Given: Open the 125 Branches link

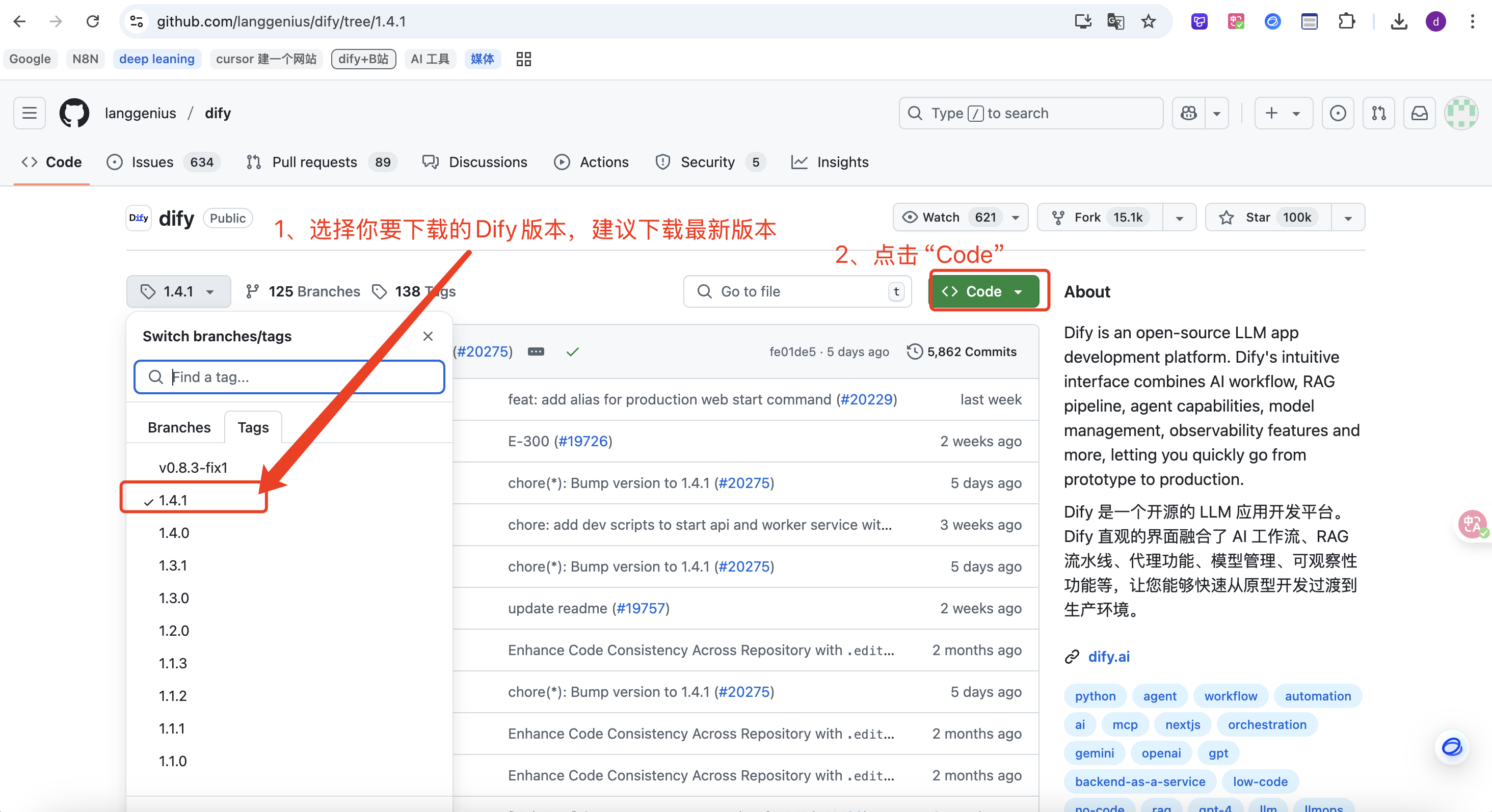Looking at the screenshot, I should (x=303, y=291).
